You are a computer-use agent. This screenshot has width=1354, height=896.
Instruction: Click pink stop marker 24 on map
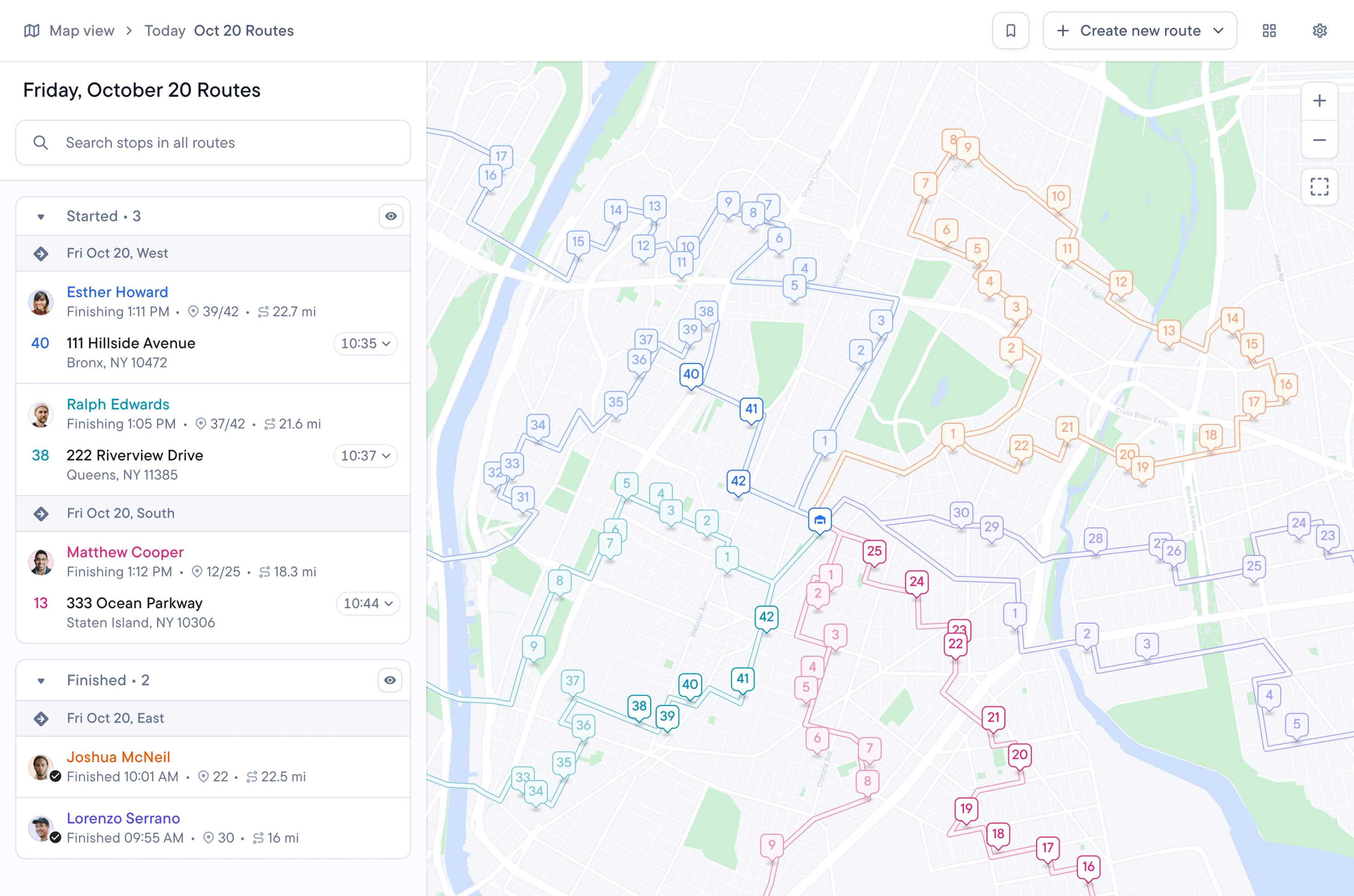click(x=916, y=582)
